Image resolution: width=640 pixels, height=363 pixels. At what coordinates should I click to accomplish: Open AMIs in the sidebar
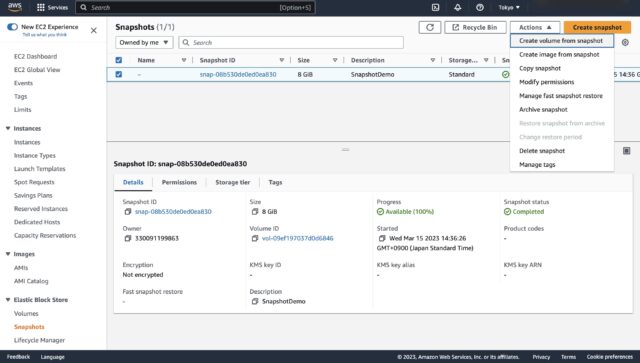pos(21,268)
